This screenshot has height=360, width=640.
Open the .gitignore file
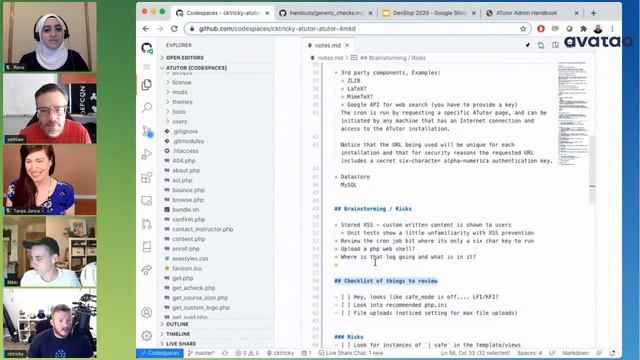(184, 131)
